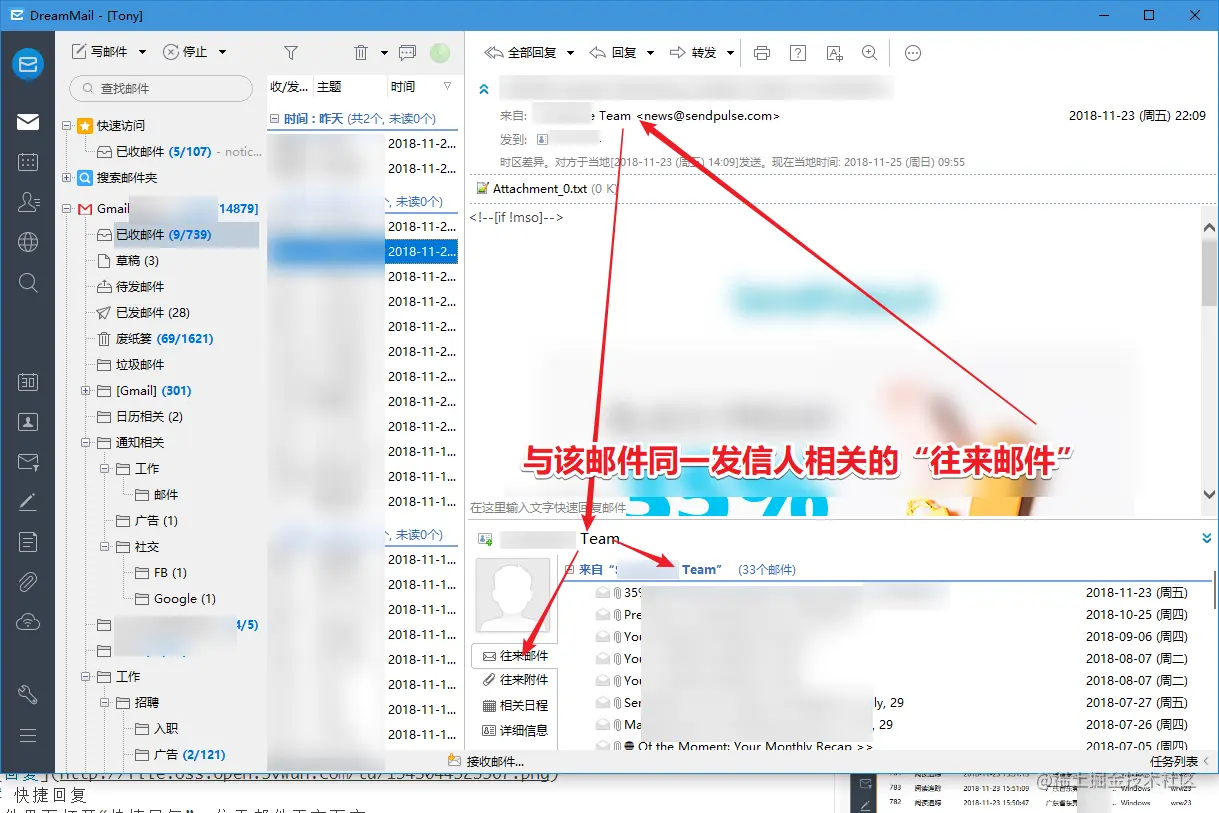Open the globe browser icon in sidebar
This screenshot has height=813, width=1219.
(28, 242)
